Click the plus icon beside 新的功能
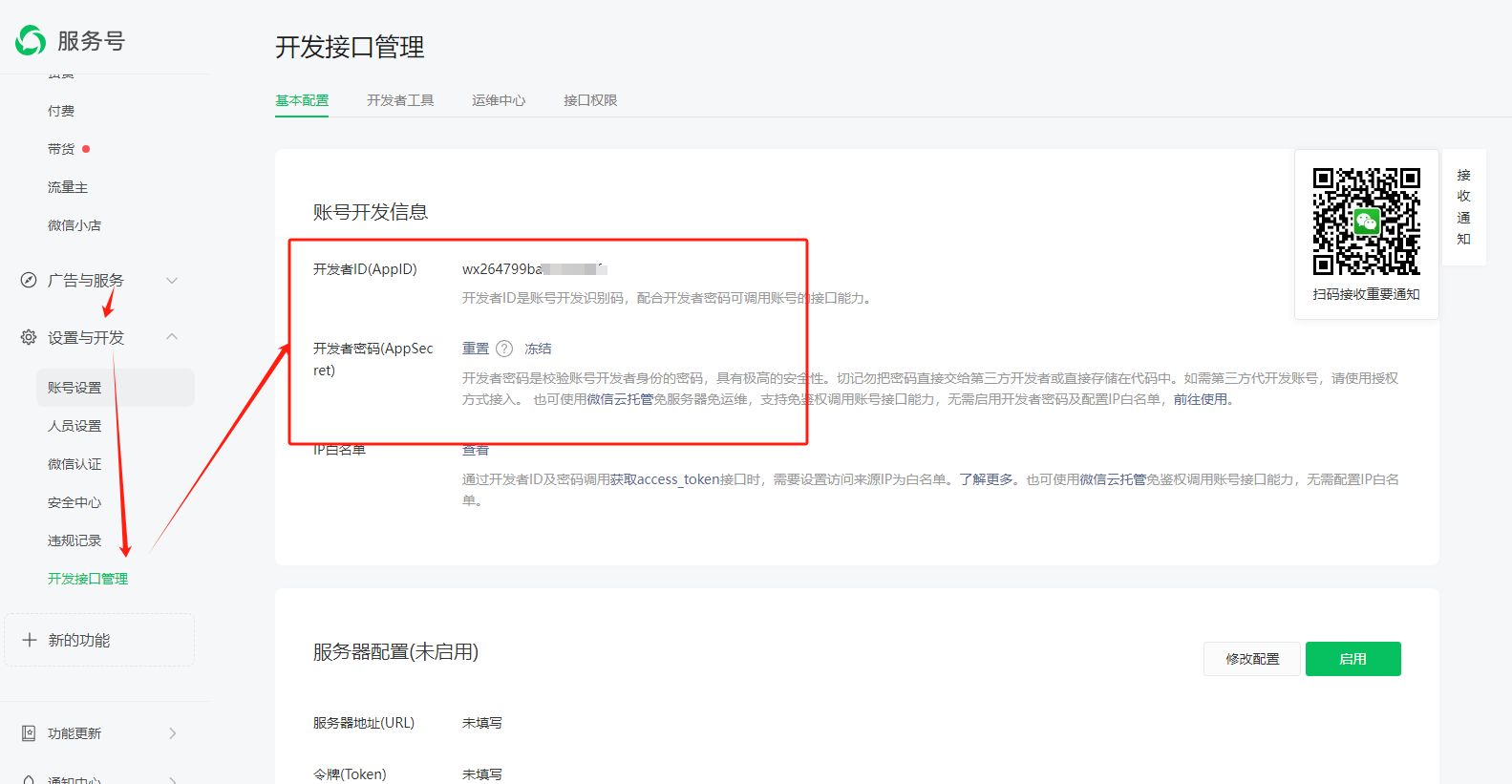 point(30,640)
